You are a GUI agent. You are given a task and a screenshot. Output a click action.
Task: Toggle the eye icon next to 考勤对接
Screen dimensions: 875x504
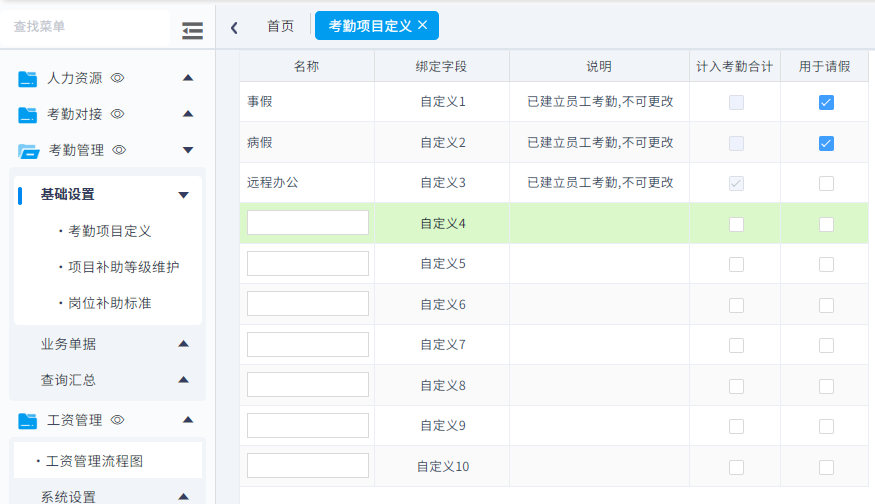(x=117, y=114)
